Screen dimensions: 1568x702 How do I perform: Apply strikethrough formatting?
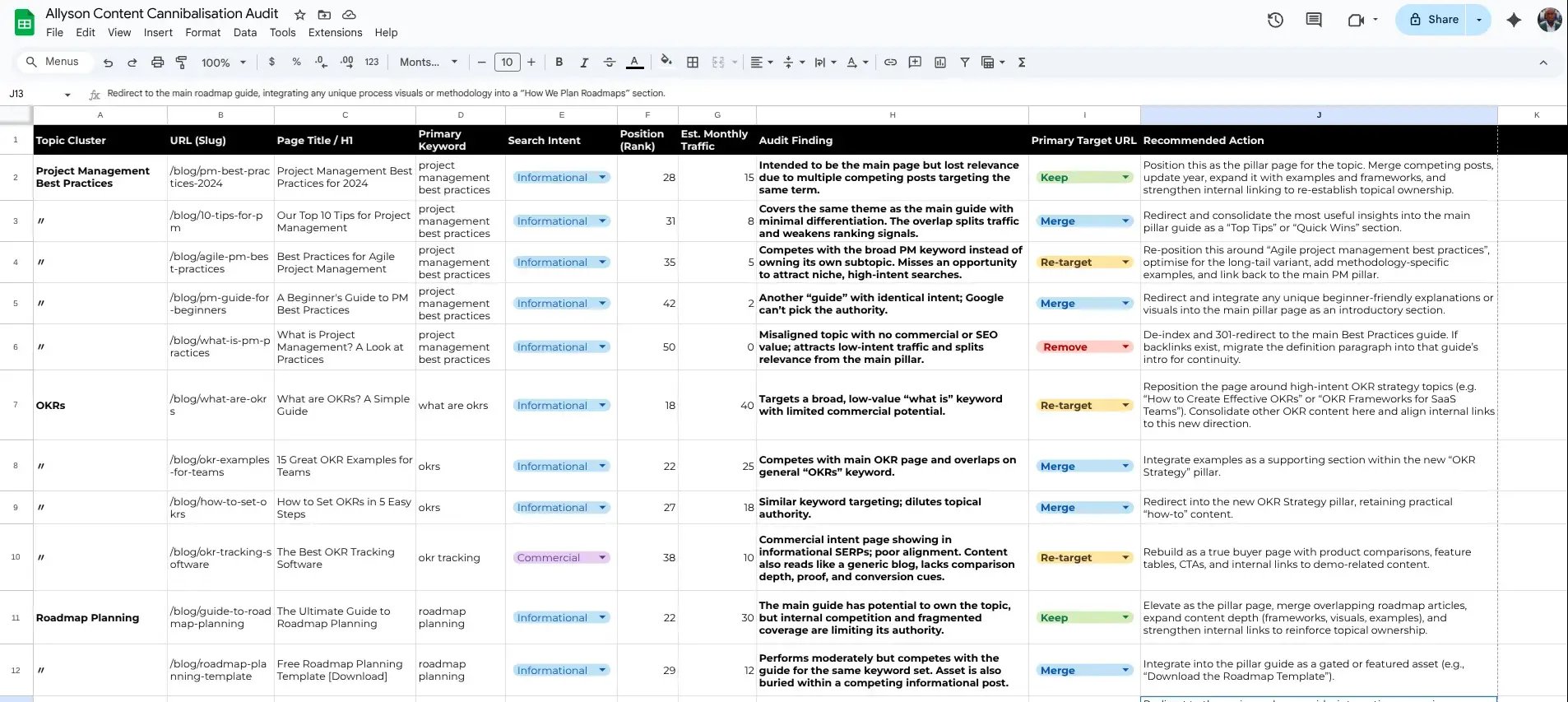[x=610, y=63]
